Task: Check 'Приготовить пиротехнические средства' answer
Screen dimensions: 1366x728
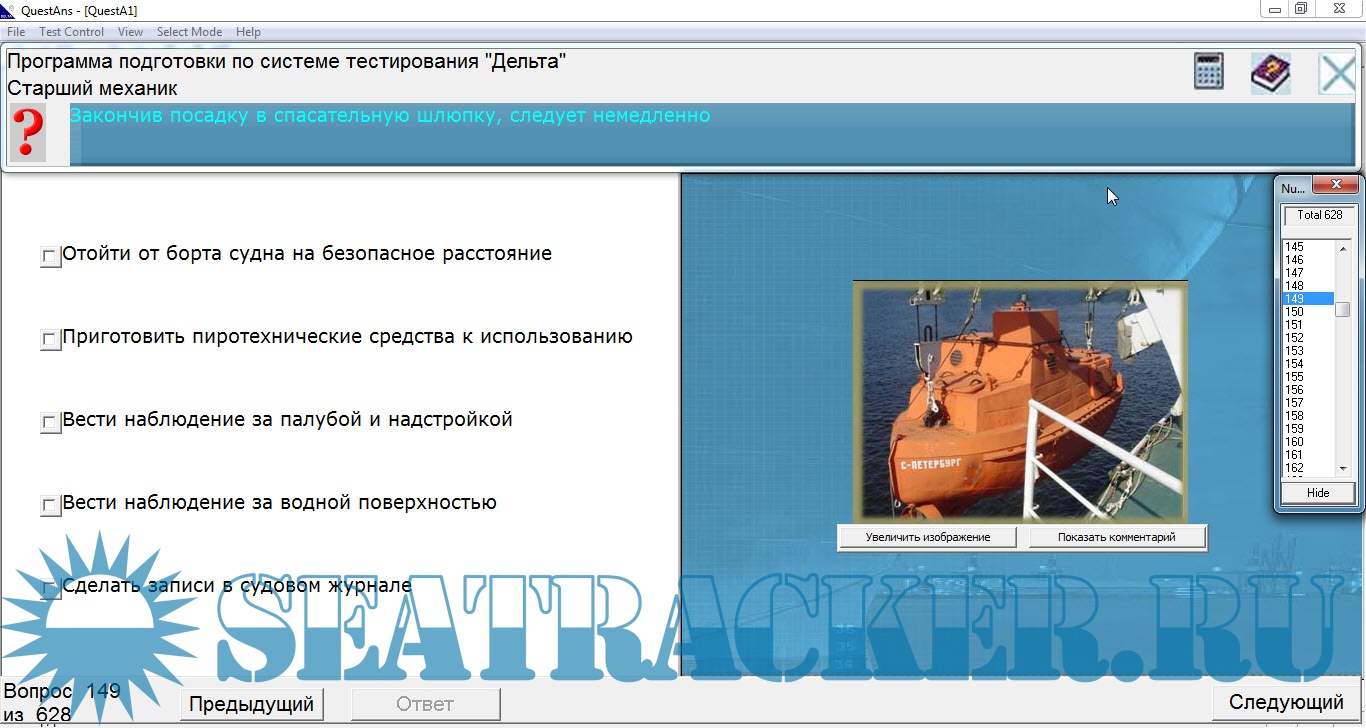Action: tap(49, 340)
